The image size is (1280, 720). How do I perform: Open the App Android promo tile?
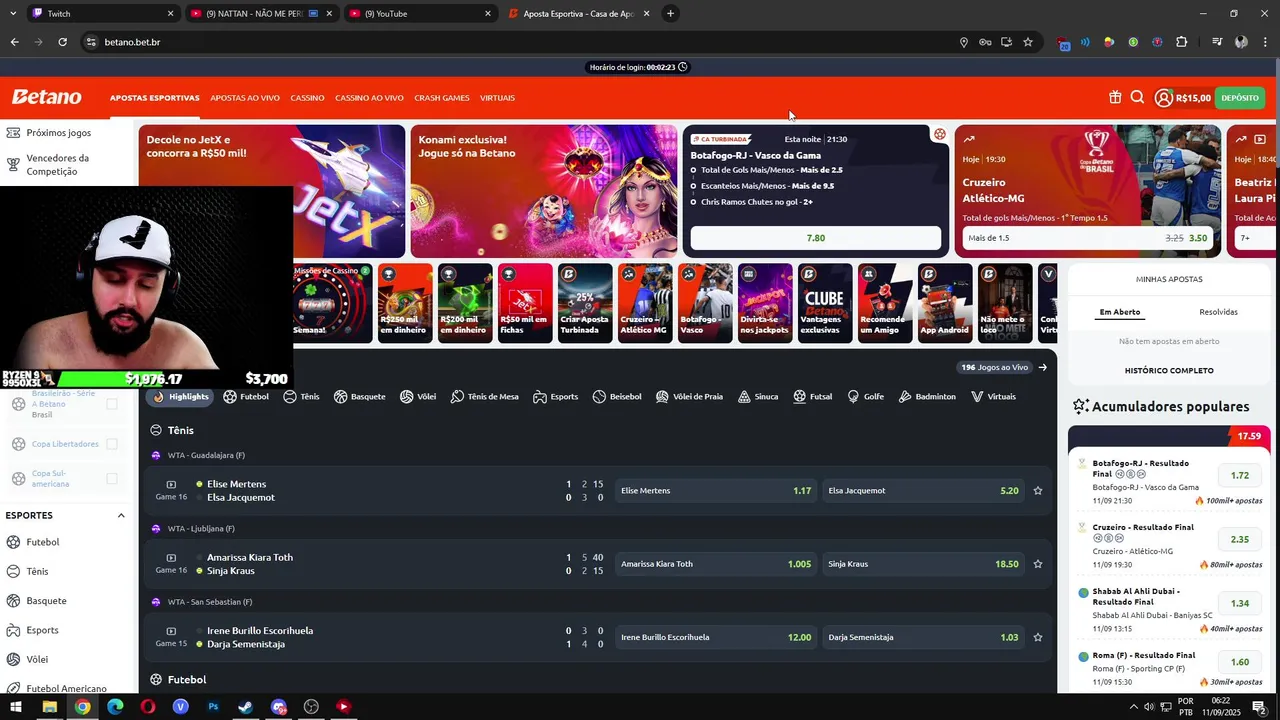(944, 303)
